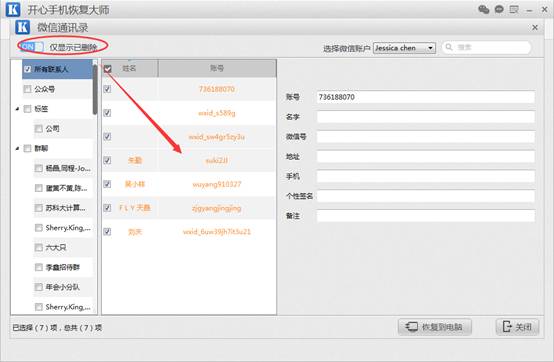
Task: Open the chat bubble feedback icon
Action: pyautogui.click(x=499, y=10)
